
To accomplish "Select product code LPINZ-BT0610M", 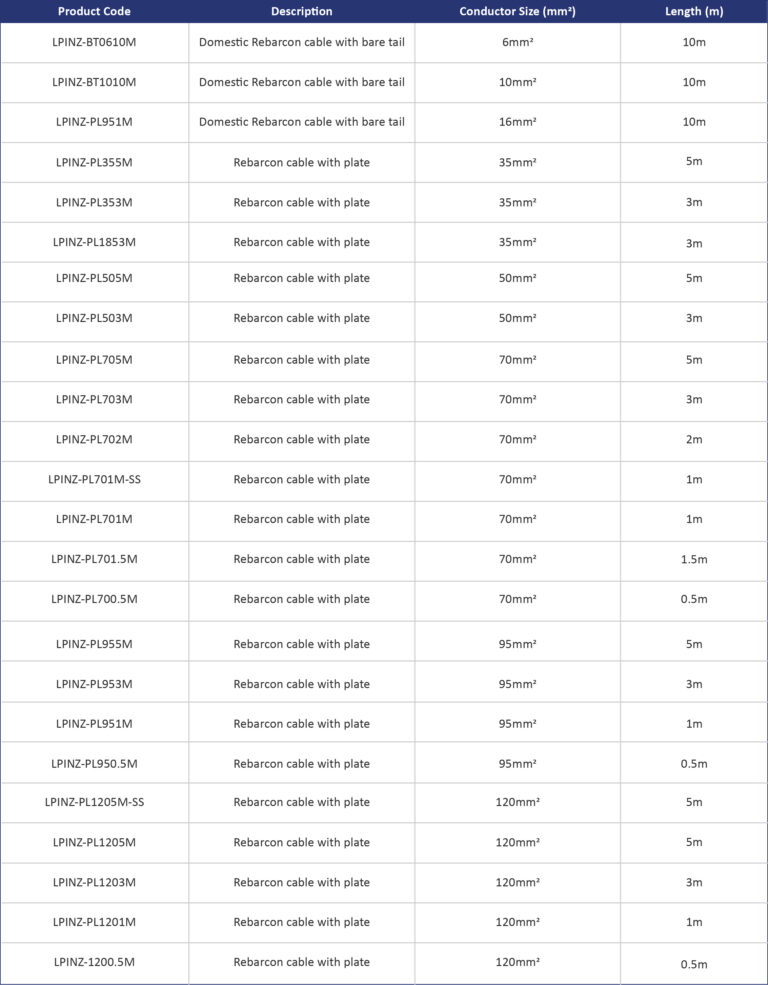I will (x=94, y=42).
